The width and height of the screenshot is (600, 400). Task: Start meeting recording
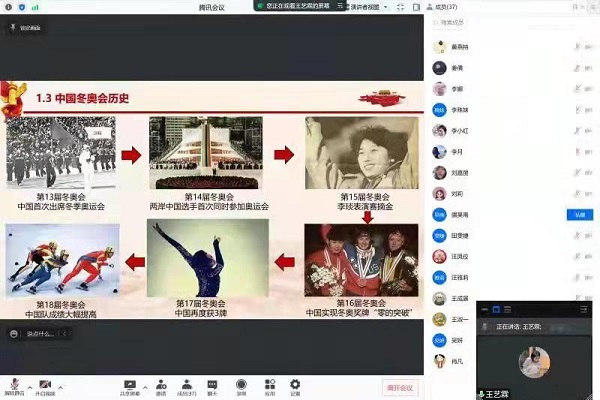click(x=241, y=384)
